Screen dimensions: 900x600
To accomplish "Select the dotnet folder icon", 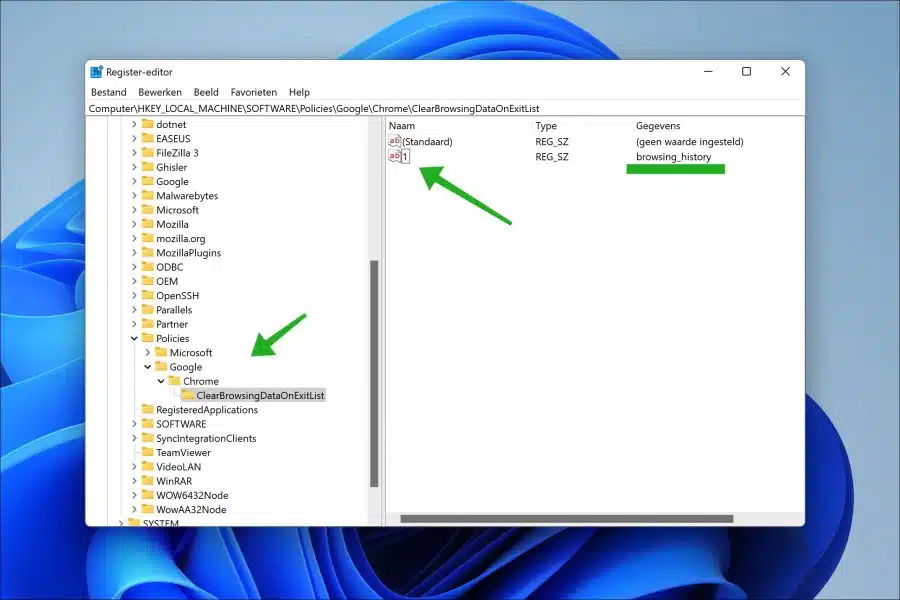I will pos(148,124).
